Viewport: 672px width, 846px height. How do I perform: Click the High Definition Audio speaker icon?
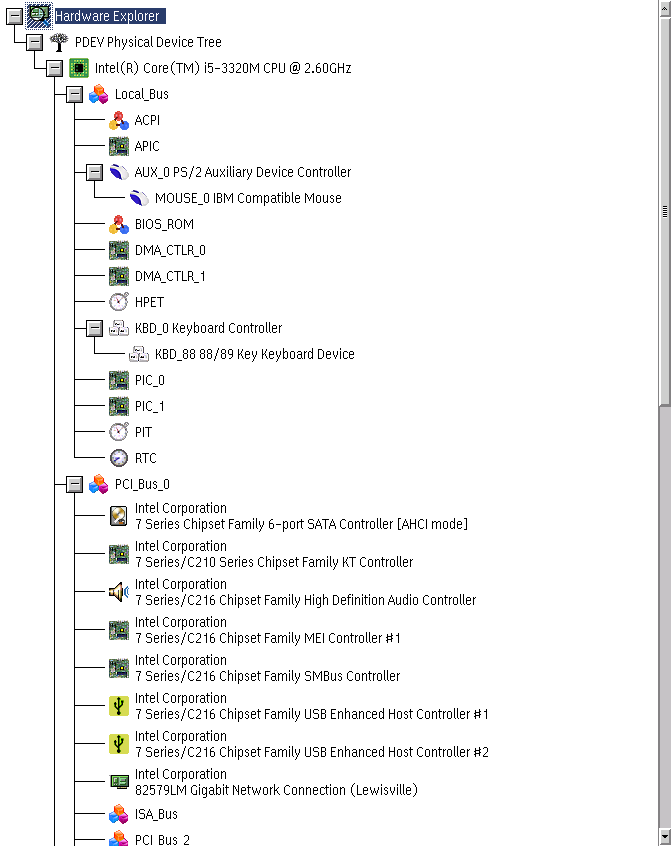pyautogui.click(x=119, y=592)
